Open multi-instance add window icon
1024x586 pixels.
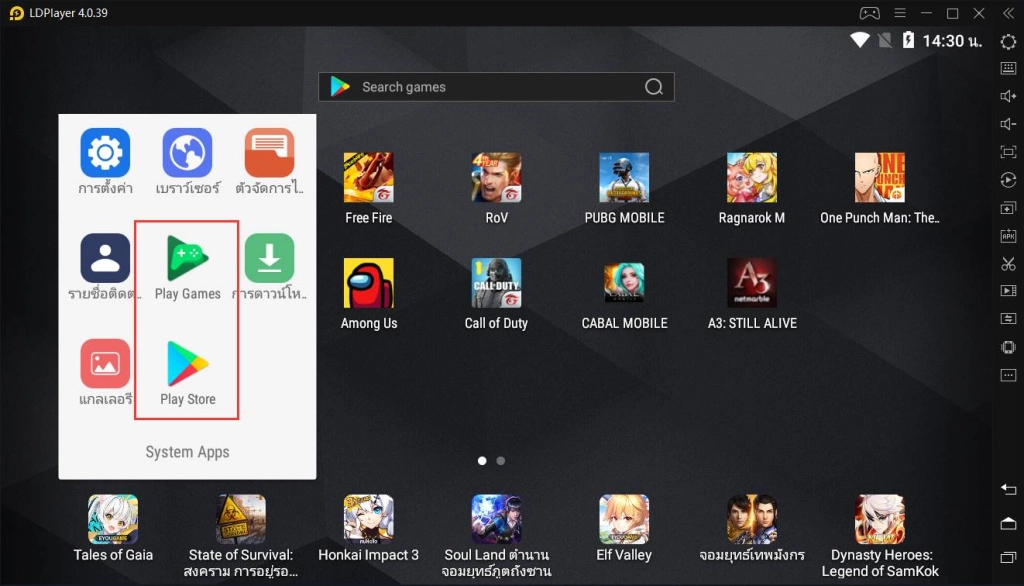pyautogui.click(x=1008, y=208)
